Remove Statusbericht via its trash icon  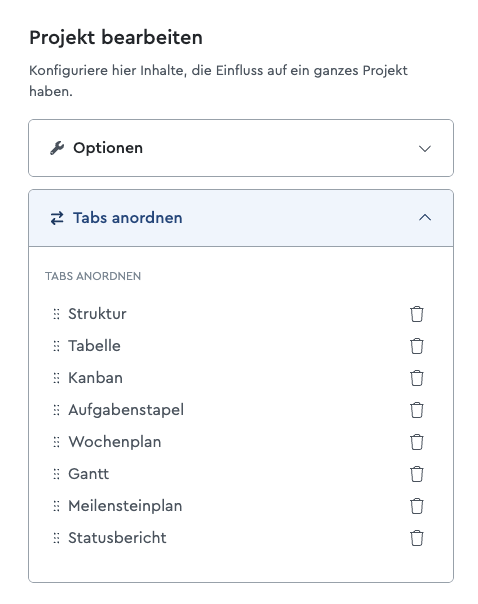click(416, 538)
